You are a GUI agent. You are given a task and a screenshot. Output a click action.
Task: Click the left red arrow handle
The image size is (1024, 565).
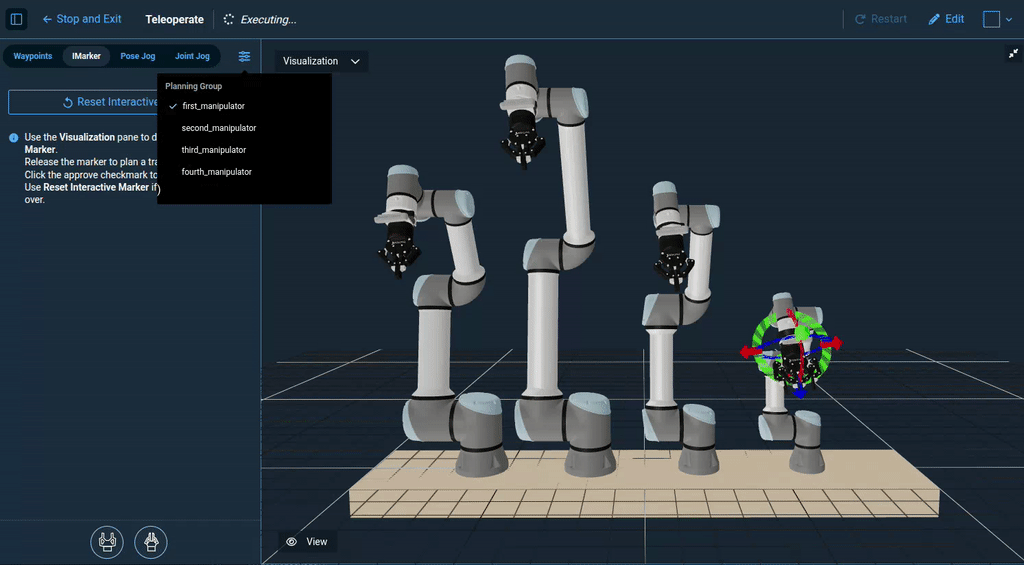pyautogui.click(x=748, y=352)
